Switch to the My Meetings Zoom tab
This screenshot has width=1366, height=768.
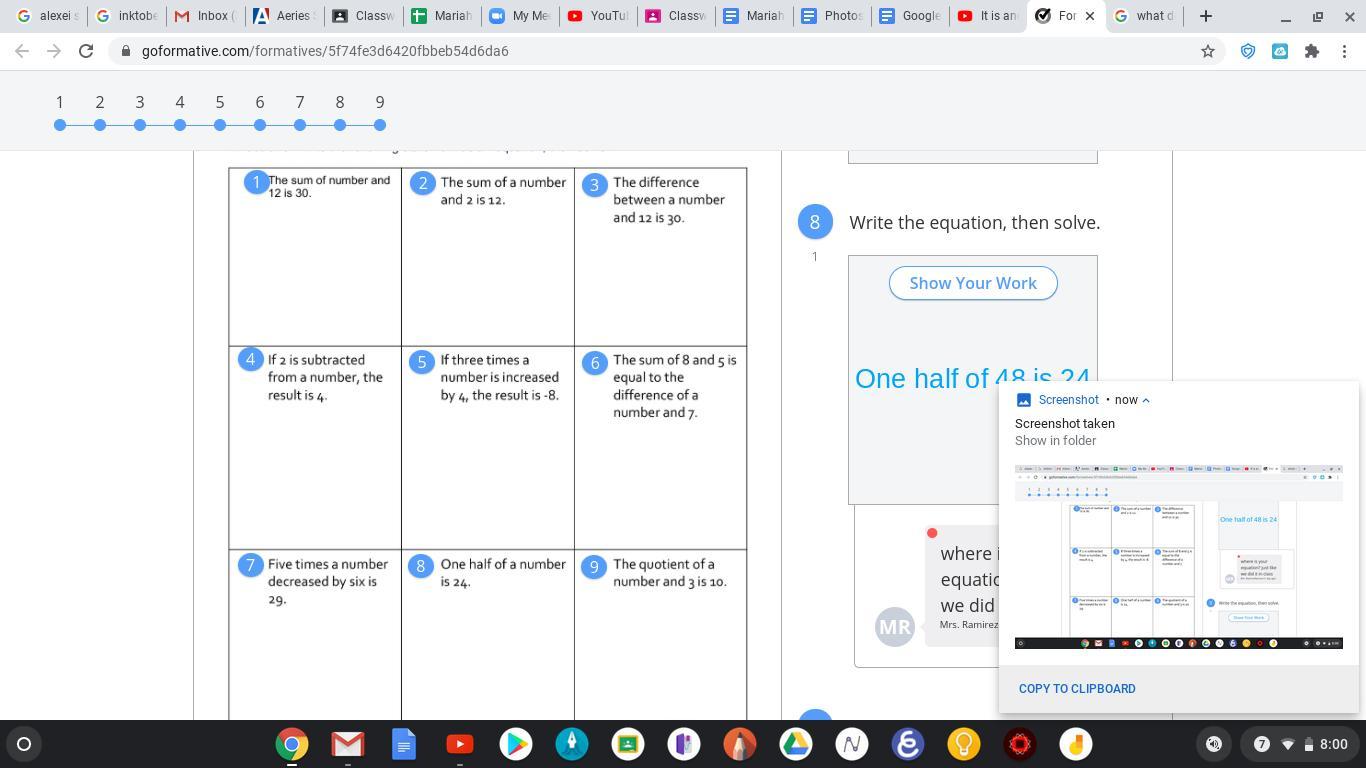click(x=519, y=16)
